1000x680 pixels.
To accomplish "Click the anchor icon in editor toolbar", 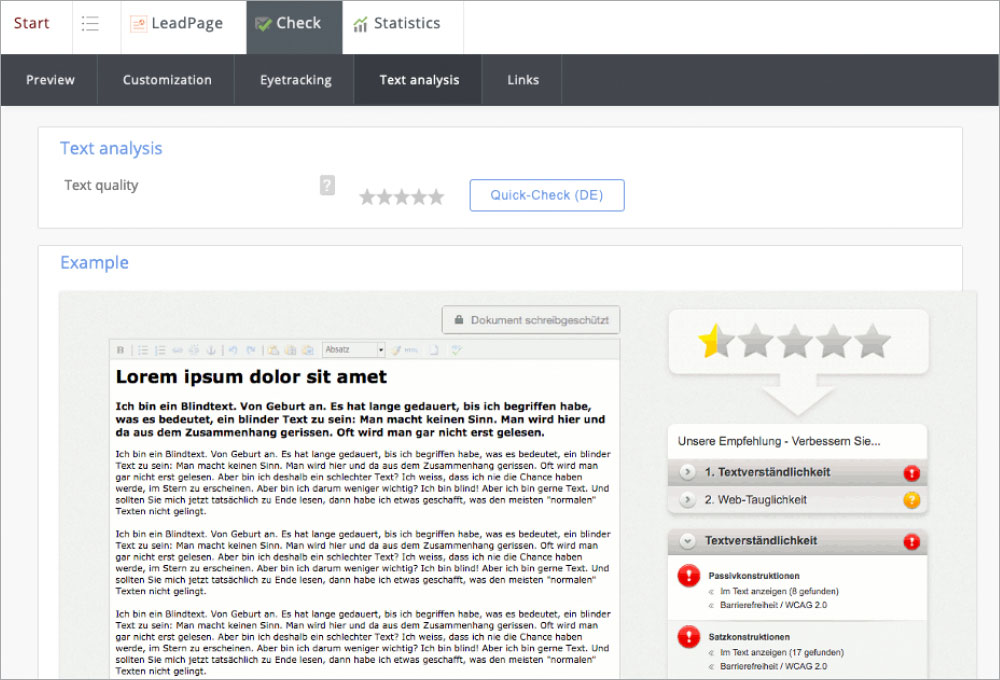I will click(x=210, y=350).
